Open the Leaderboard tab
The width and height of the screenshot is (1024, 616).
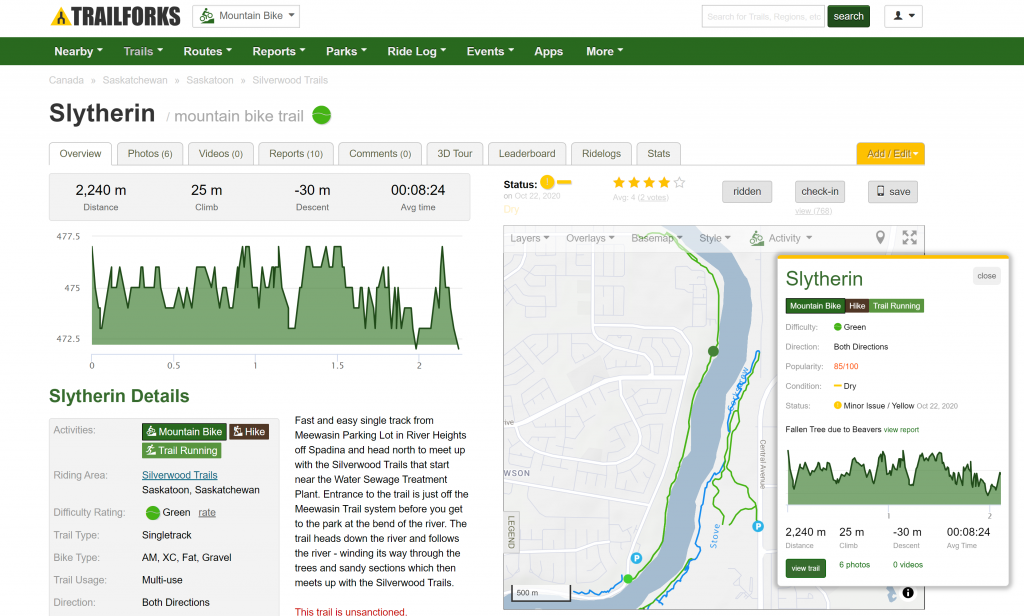(527, 154)
